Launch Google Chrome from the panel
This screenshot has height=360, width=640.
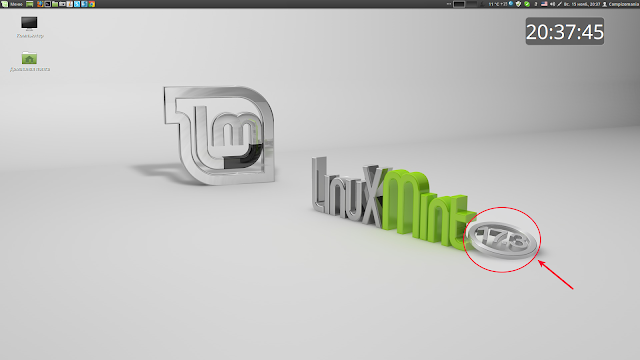coord(92,4)
